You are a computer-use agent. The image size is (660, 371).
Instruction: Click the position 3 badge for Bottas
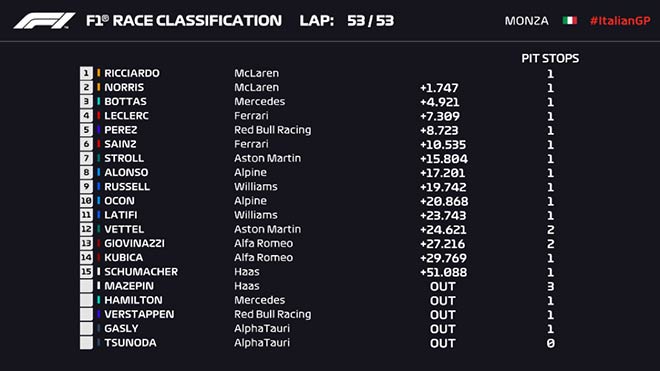[x=86, y=101]
